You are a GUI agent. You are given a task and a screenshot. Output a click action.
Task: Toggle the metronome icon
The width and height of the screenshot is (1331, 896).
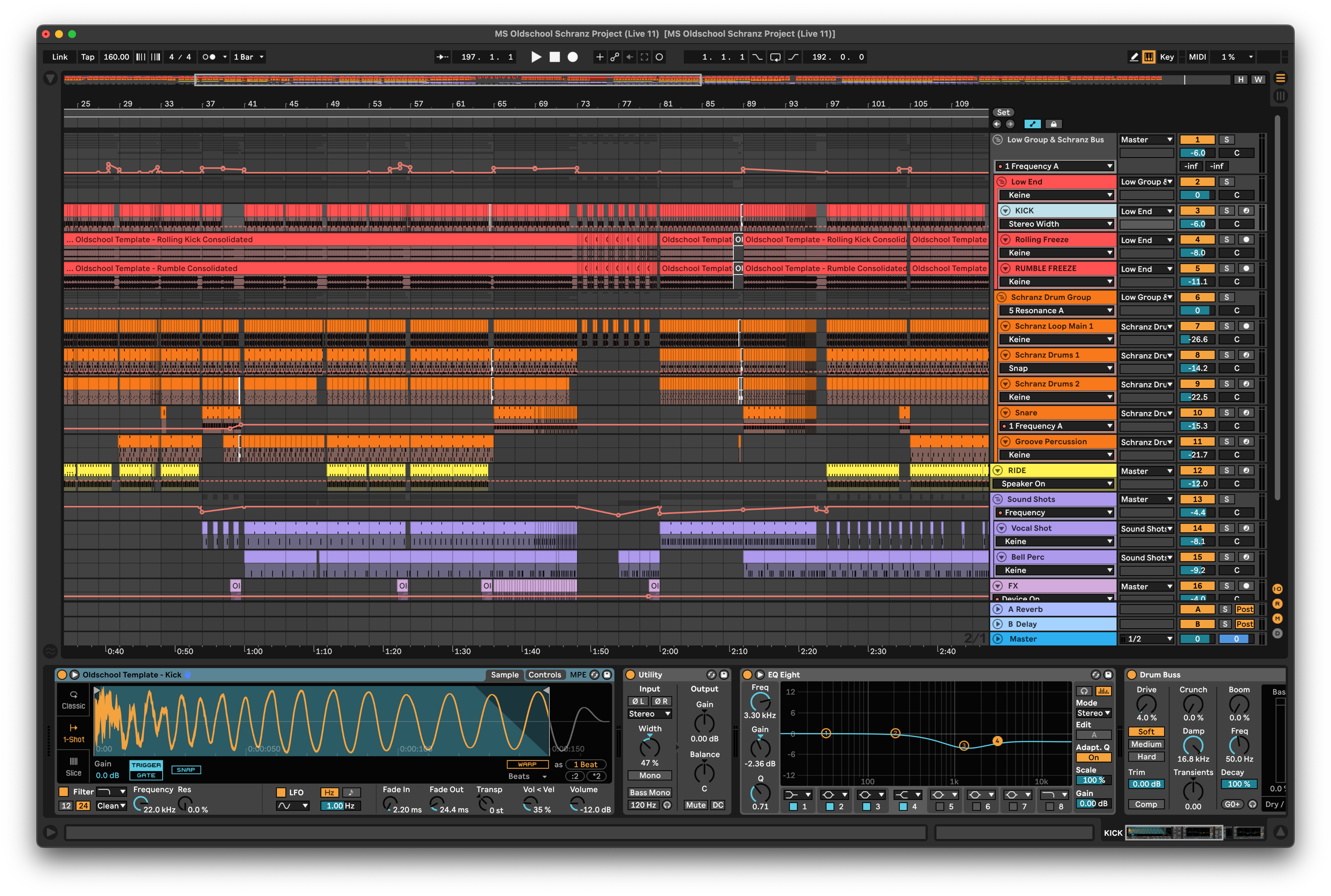[209, 57]
